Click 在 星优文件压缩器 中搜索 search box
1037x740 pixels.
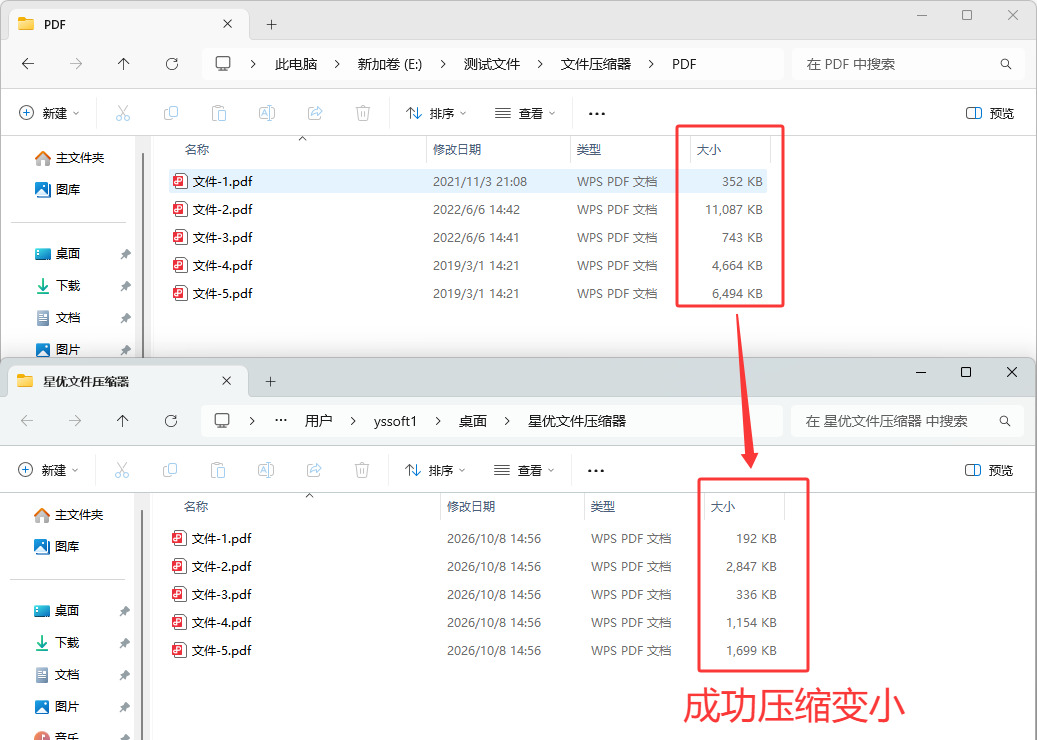tap(907, 421)
